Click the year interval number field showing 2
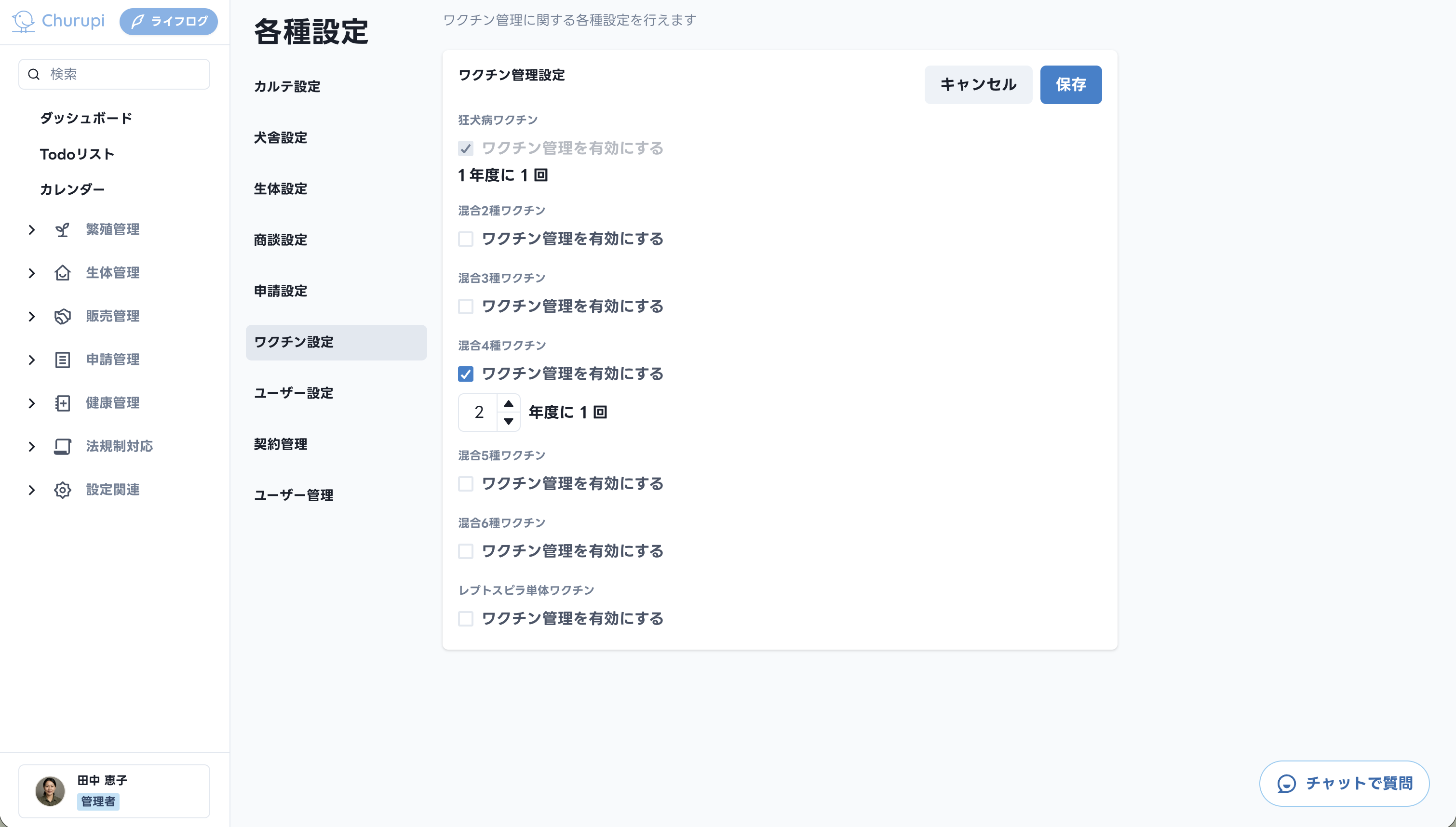Screen dimensions: 1456x827 pos(479,413)
